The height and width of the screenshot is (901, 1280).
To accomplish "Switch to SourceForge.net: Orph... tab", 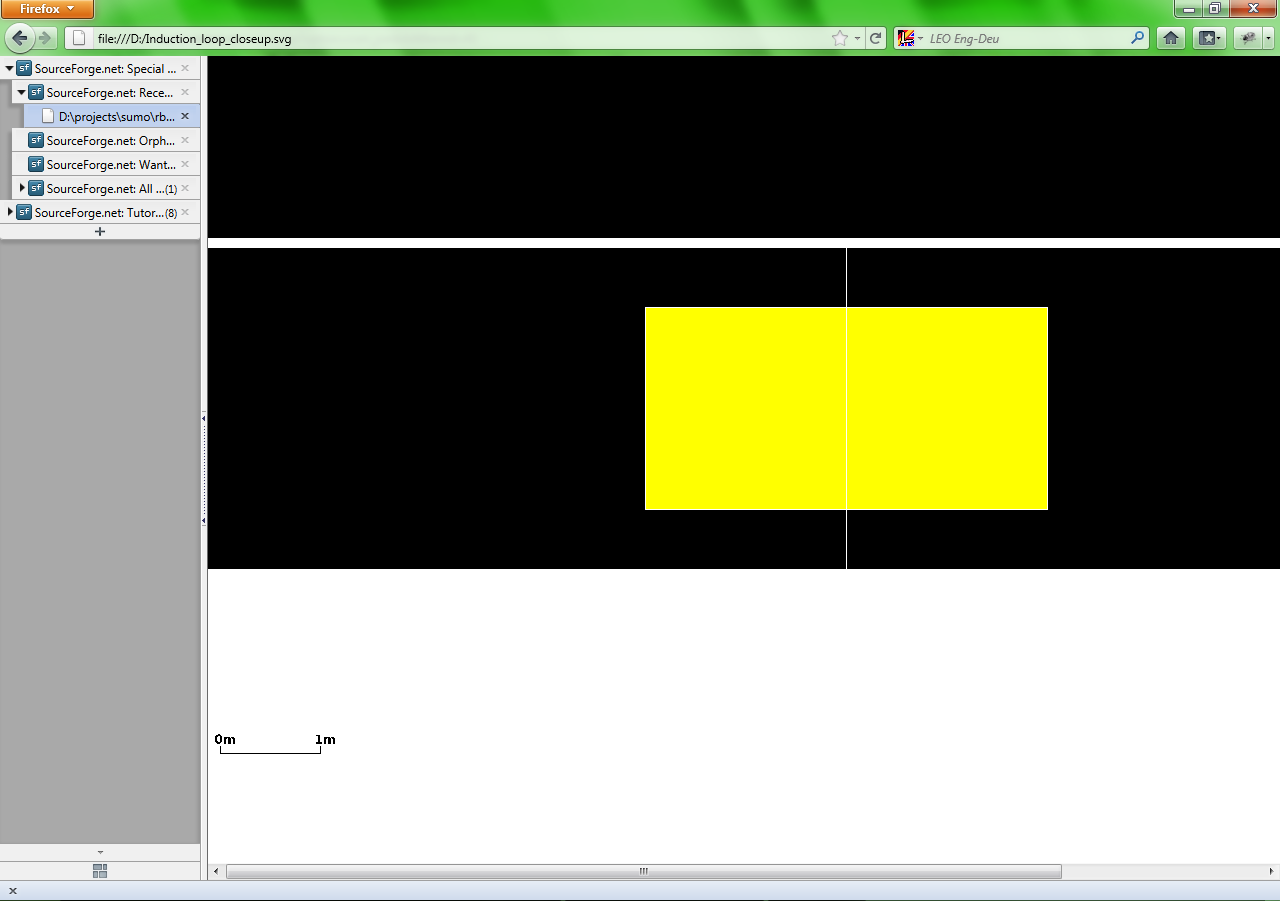I will (110, 141).
